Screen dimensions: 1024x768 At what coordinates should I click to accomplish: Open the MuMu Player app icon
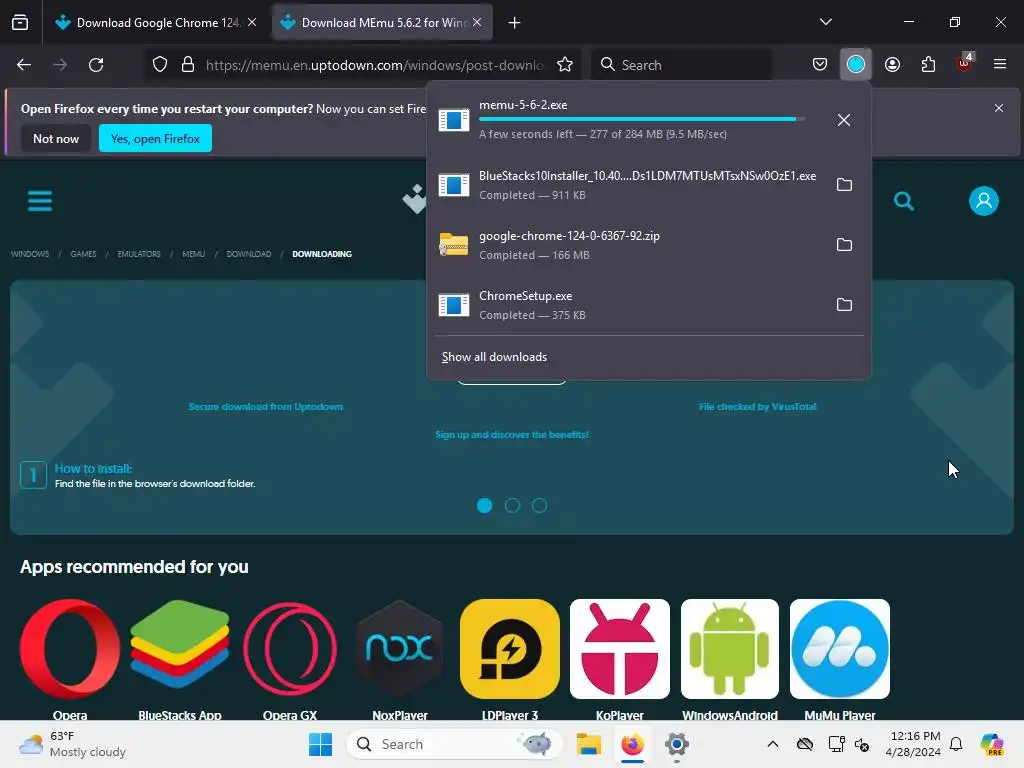(840, 649)
